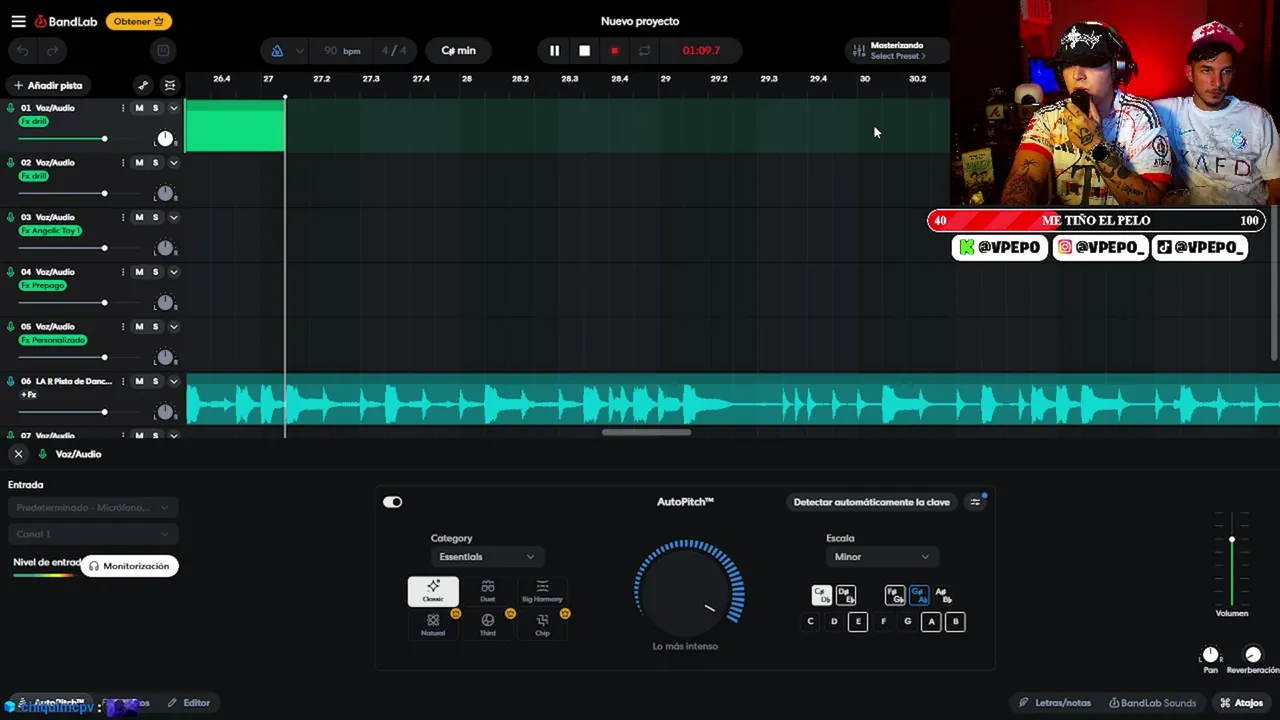Click the +Fx button on track 06

(x=28, y=395)
